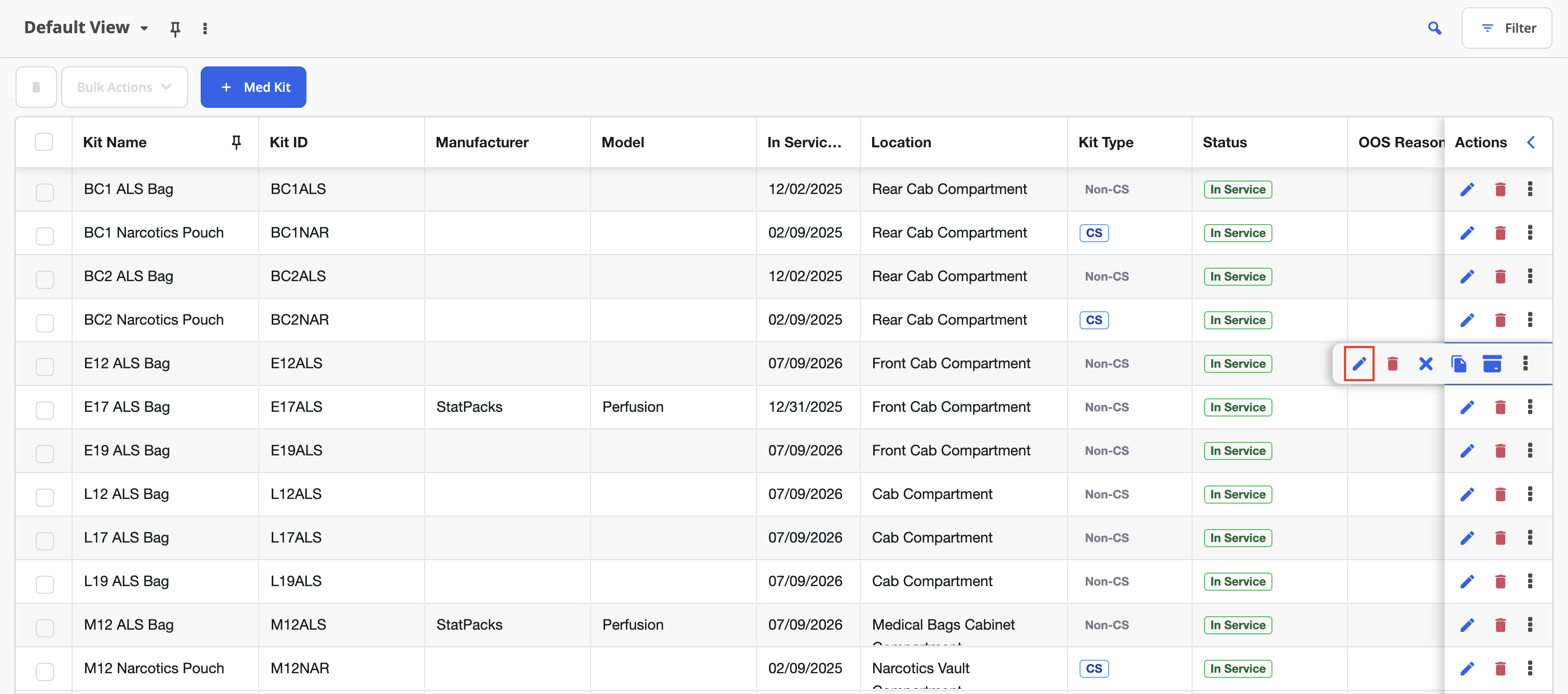Delete the BC1 Narcotics Pouch row
The image size is (1568, 694).
point(1501,233)
